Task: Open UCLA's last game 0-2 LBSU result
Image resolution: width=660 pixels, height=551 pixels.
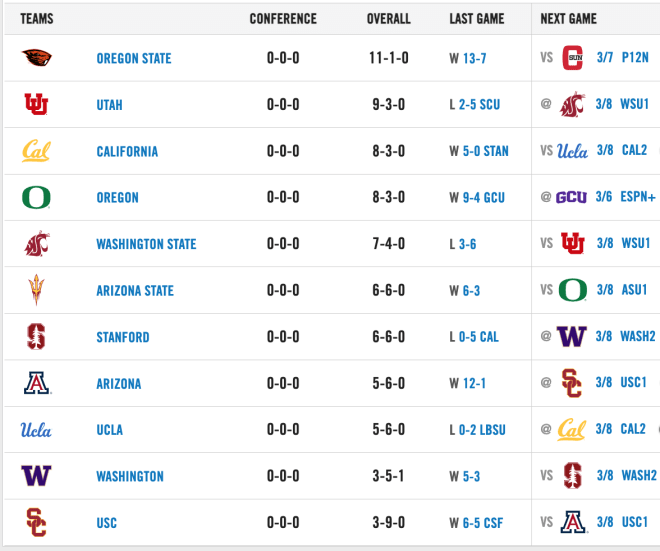Action: [482, 430]
